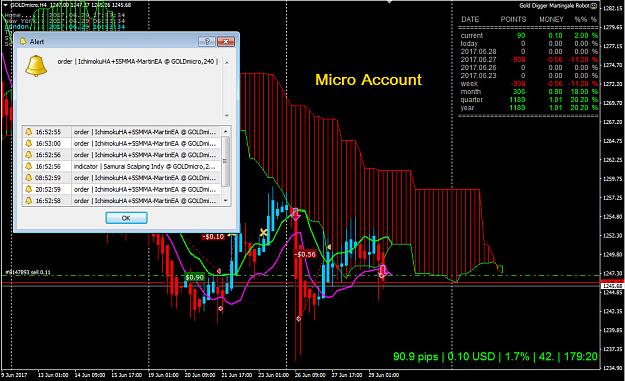This screenshot has height=381, width=625.
Task: Click the 306 month points value
Action: click(519, 92)
